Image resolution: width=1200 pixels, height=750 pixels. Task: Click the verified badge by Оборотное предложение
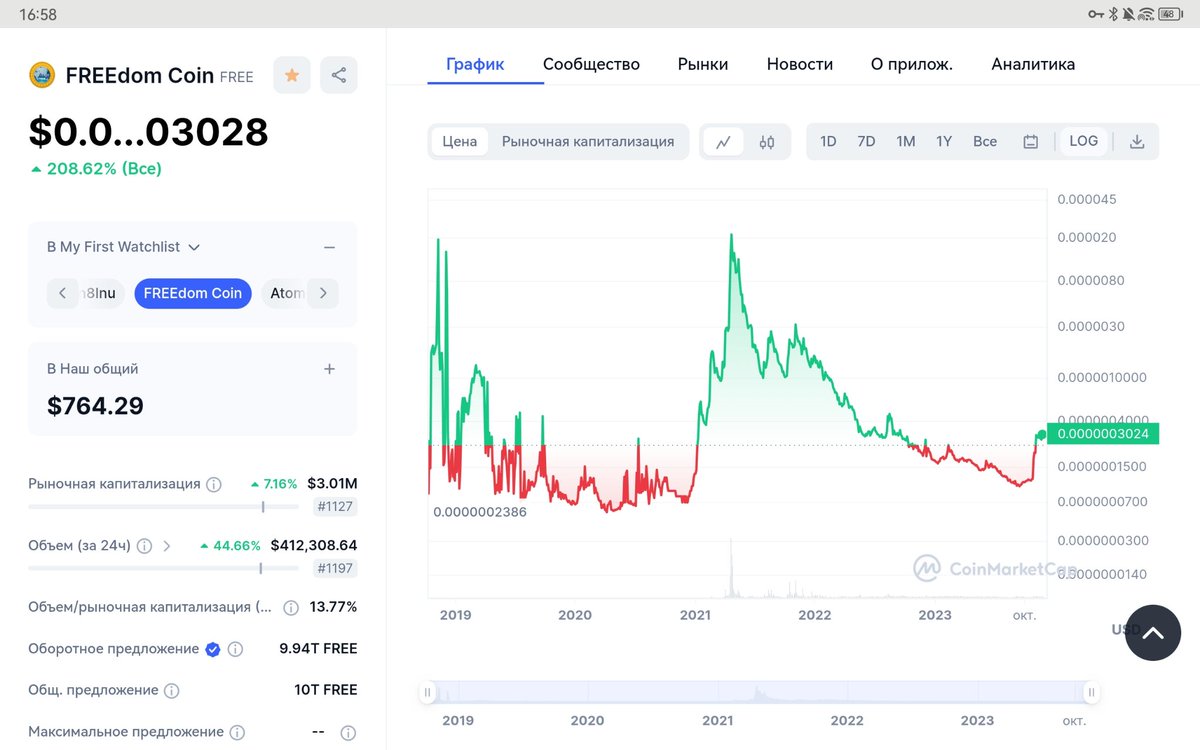[x=213, y=649]
